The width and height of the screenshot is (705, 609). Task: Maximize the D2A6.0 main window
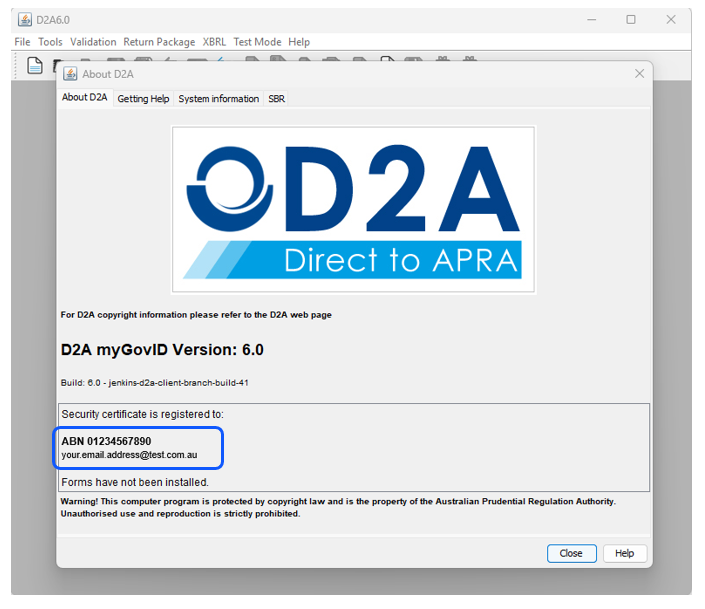coord(631,20)
